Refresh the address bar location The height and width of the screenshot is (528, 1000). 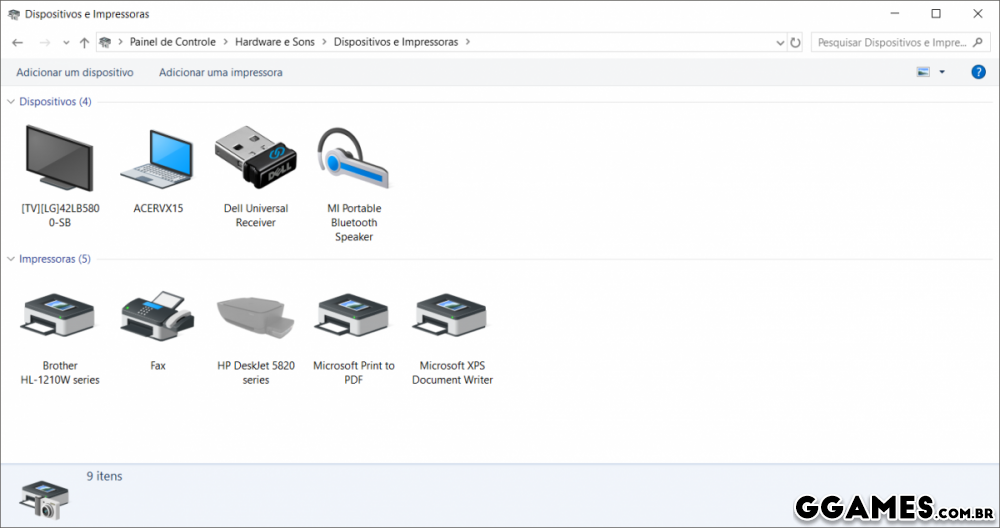pos(796,43)
